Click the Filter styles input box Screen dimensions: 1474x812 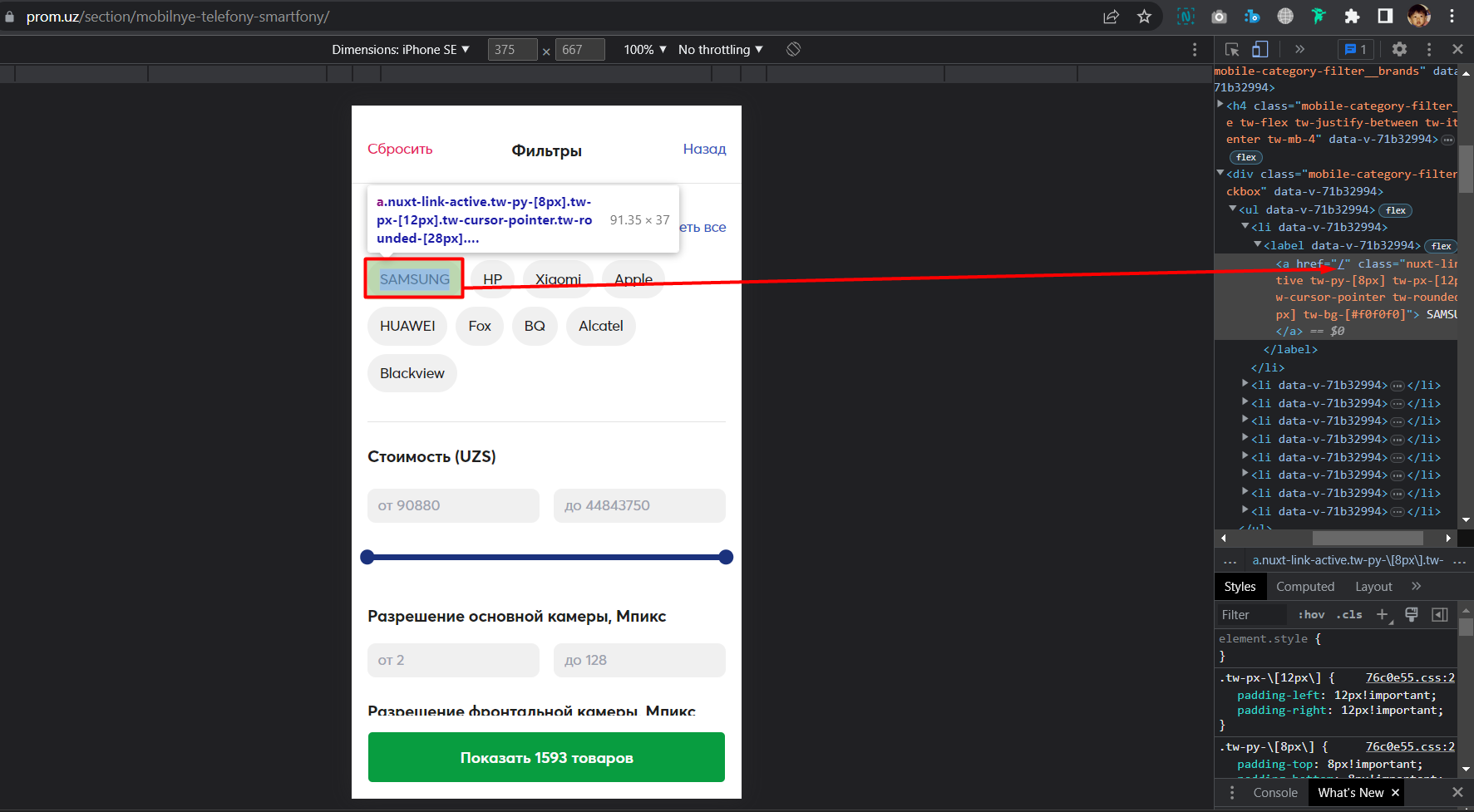point(1251,615)
